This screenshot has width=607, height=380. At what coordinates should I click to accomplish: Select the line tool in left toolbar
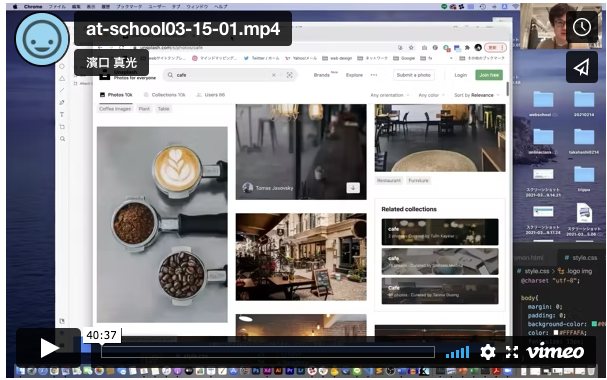[62, 90]
